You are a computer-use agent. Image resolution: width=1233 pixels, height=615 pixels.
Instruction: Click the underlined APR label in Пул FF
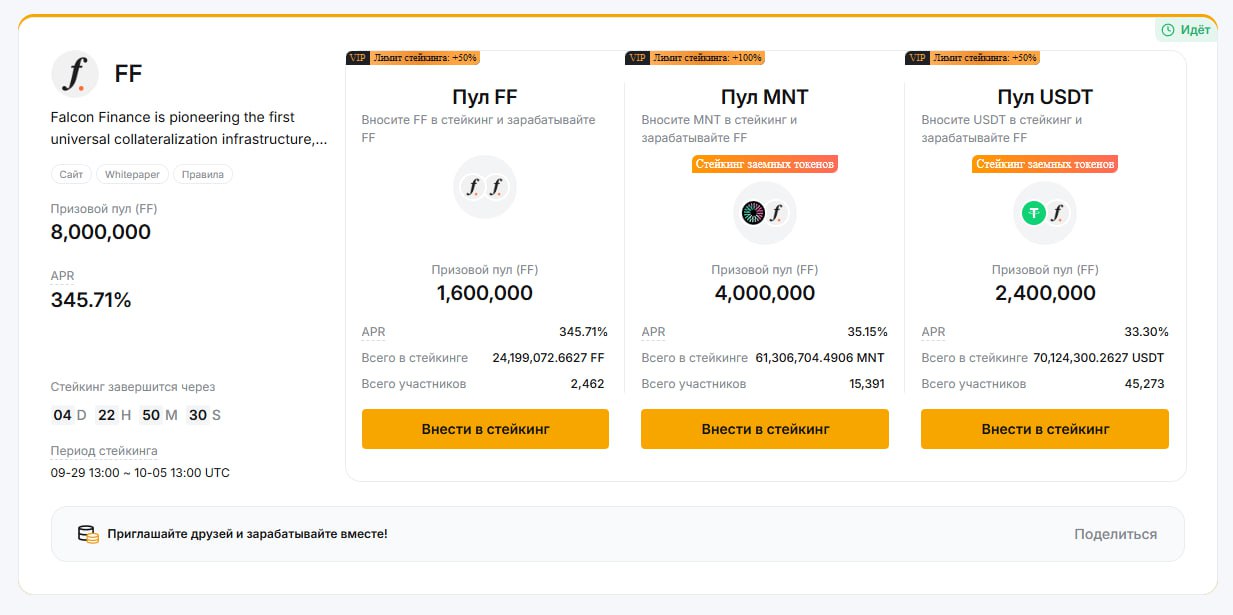tap(373, 332)
